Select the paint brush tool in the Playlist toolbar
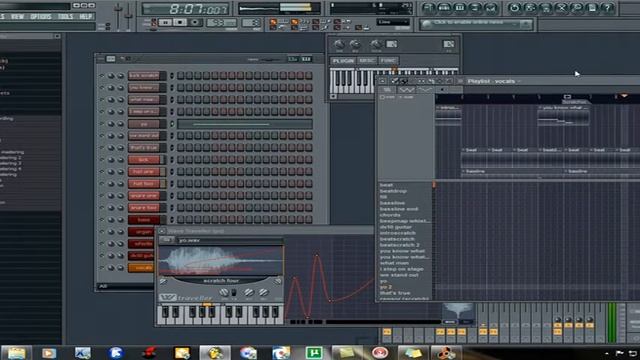 404,81
